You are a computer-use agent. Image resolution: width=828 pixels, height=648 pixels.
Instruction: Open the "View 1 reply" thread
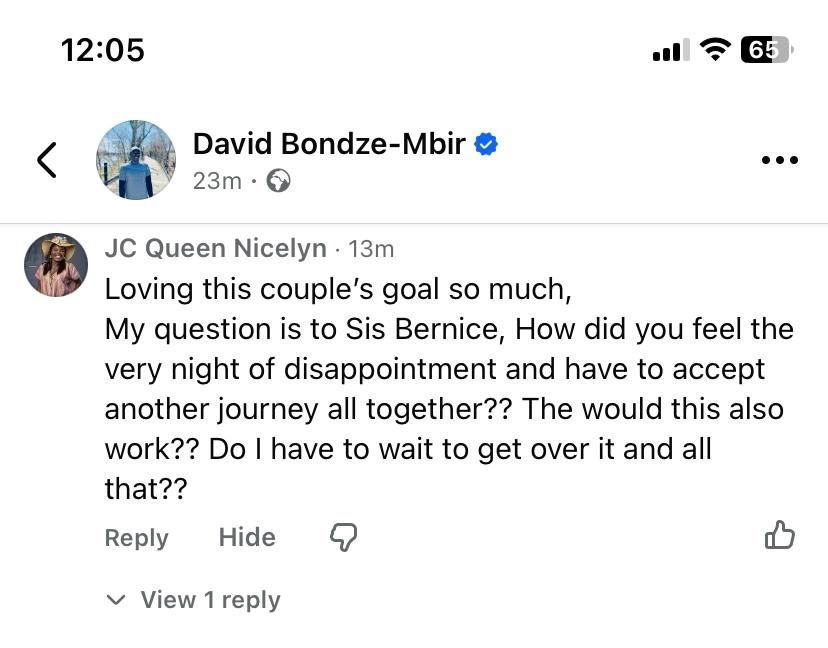210,600
